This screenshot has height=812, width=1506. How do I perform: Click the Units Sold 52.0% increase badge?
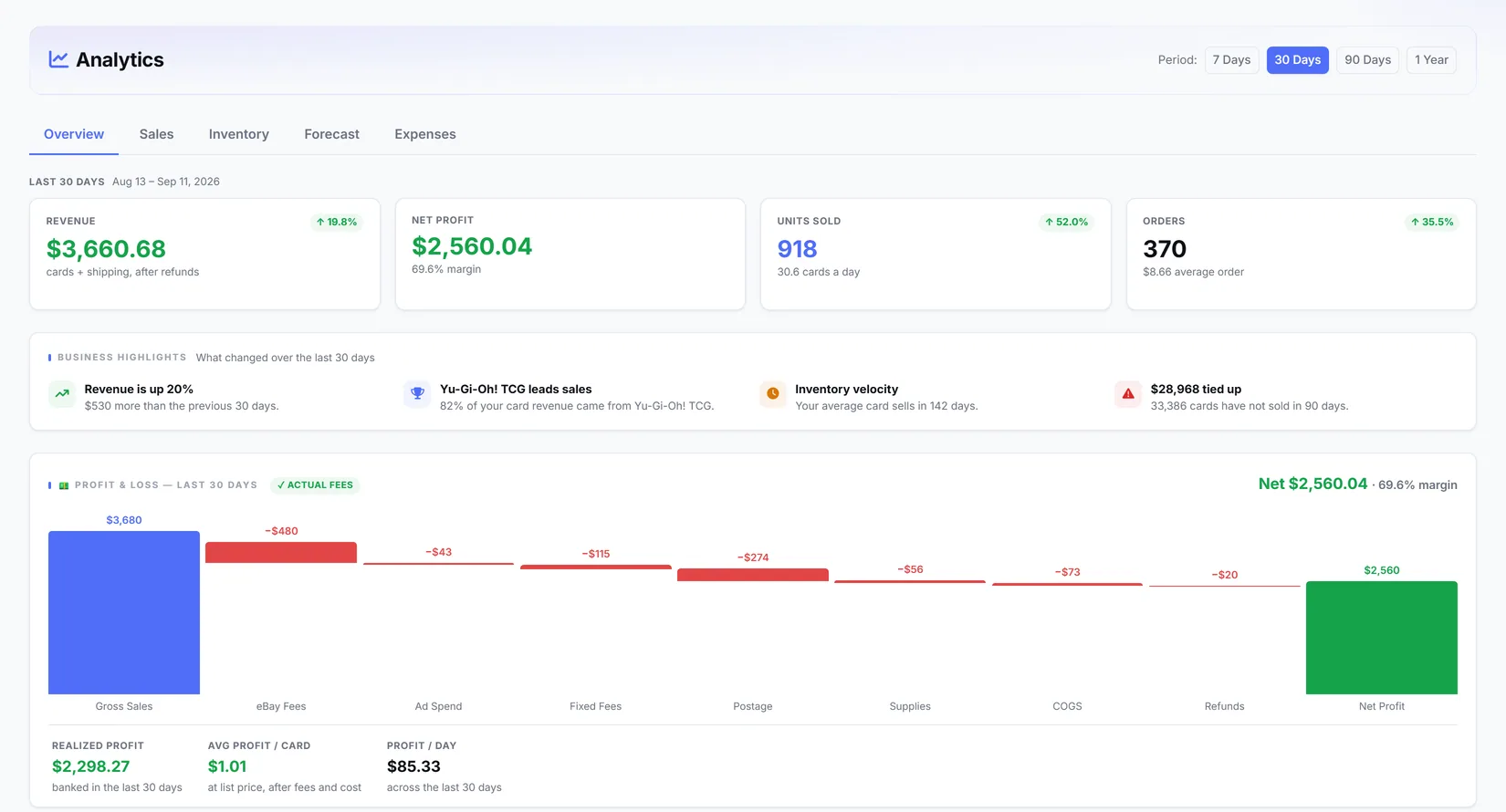[x=1067, y=222]
